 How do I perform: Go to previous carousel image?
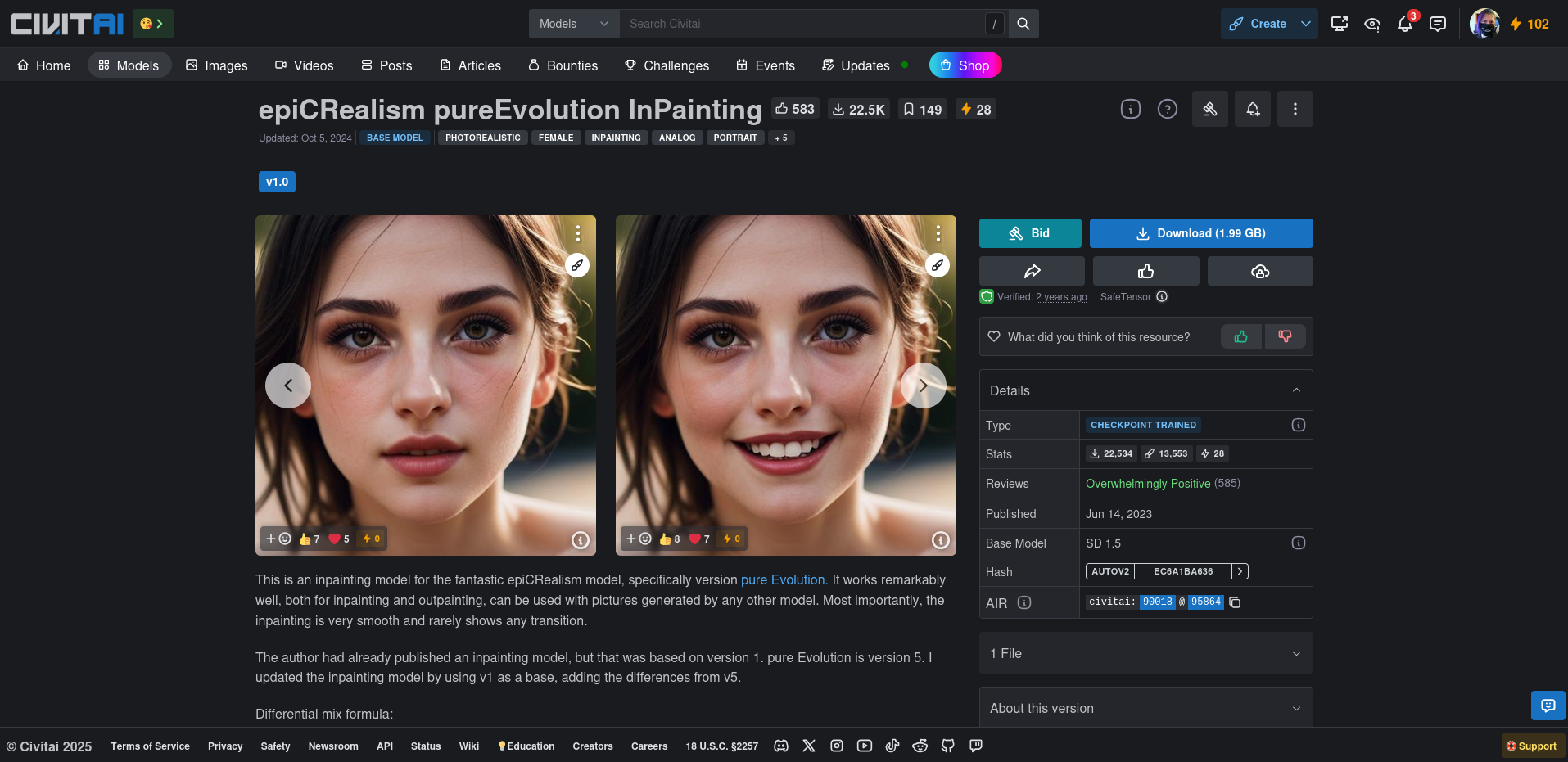(x=288, y=386)
